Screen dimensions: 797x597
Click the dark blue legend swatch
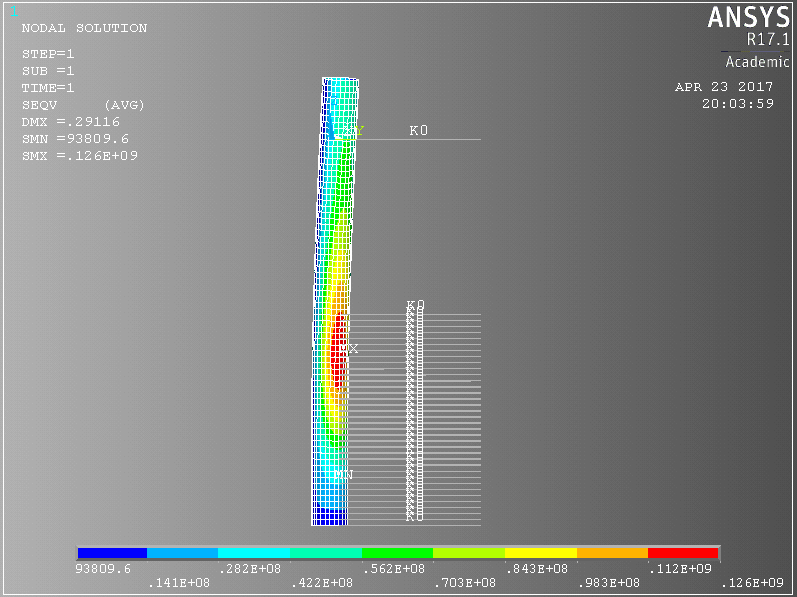click(112, 553)
